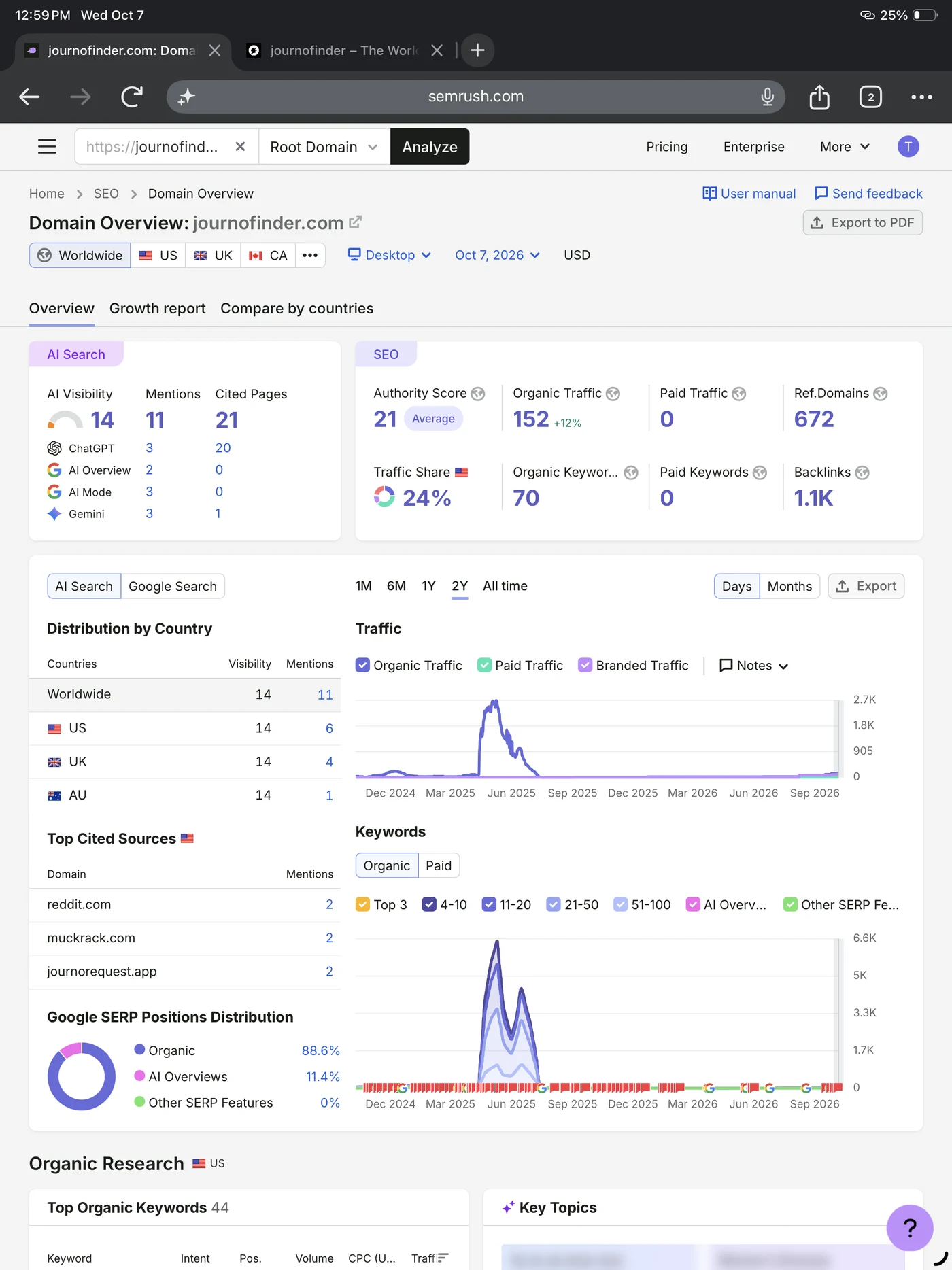Click the purple help question mark bubble
Screen dimensions: 952x1270
click(x=909, y=1227)
